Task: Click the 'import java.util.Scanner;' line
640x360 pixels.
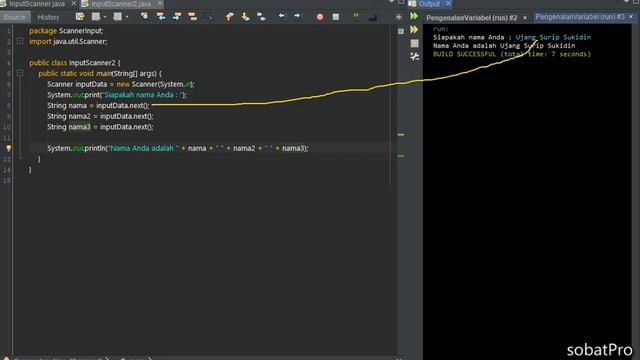Action: (x=68, y=41)
